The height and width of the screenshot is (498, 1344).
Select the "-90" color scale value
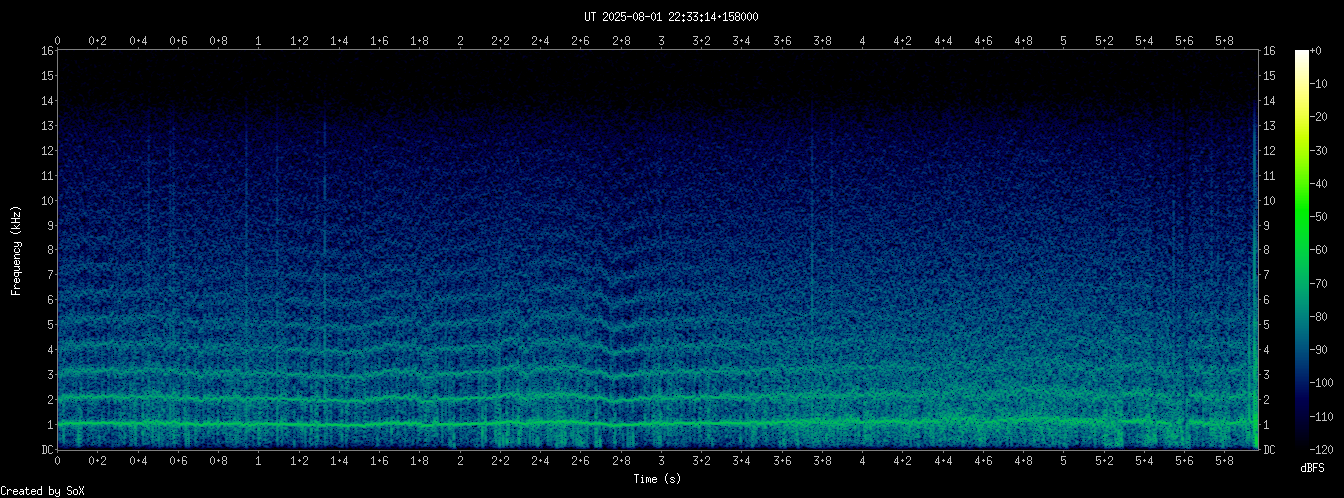point(1318,350)
